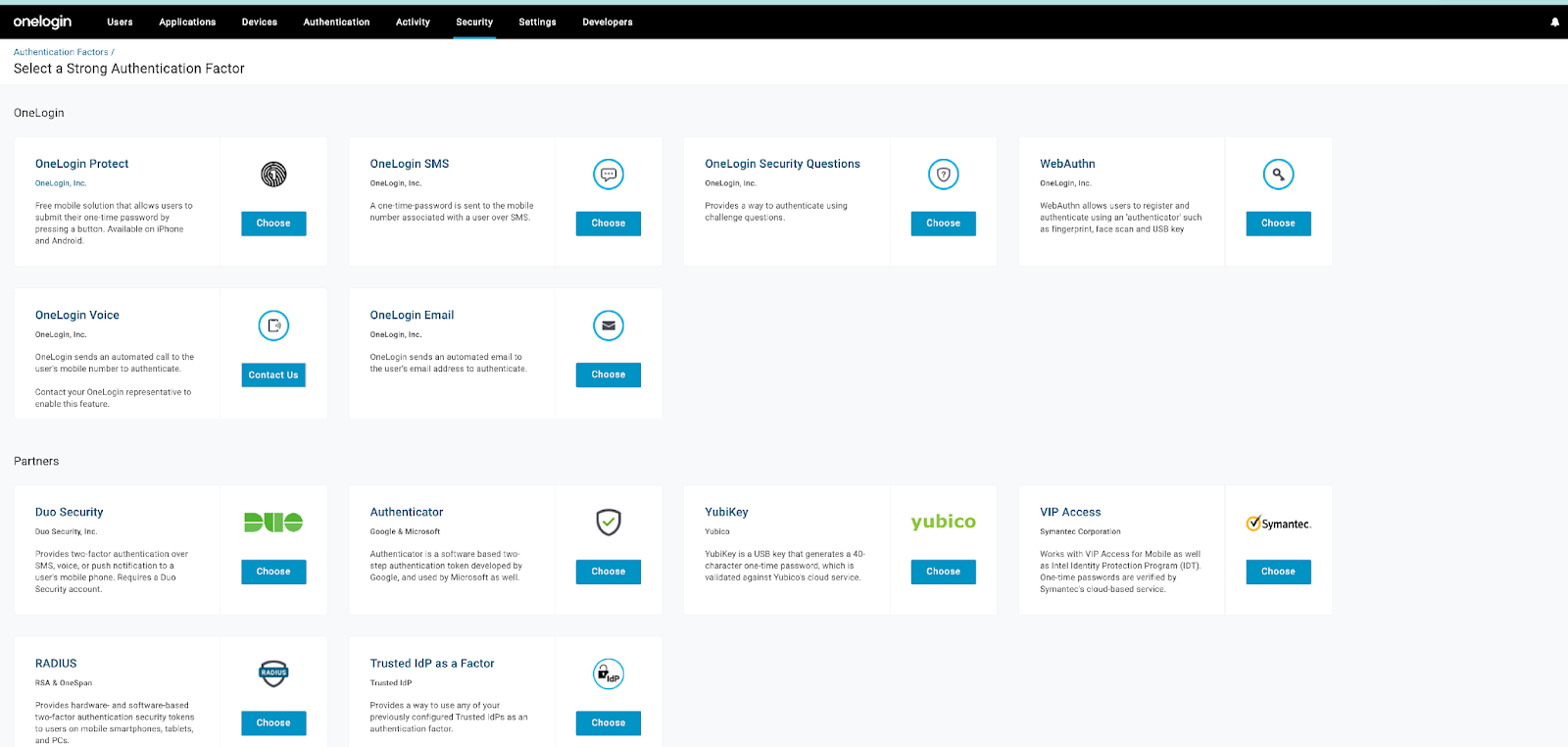Choose Authenticator factor
1568x747 pixels.
[609, 572]
